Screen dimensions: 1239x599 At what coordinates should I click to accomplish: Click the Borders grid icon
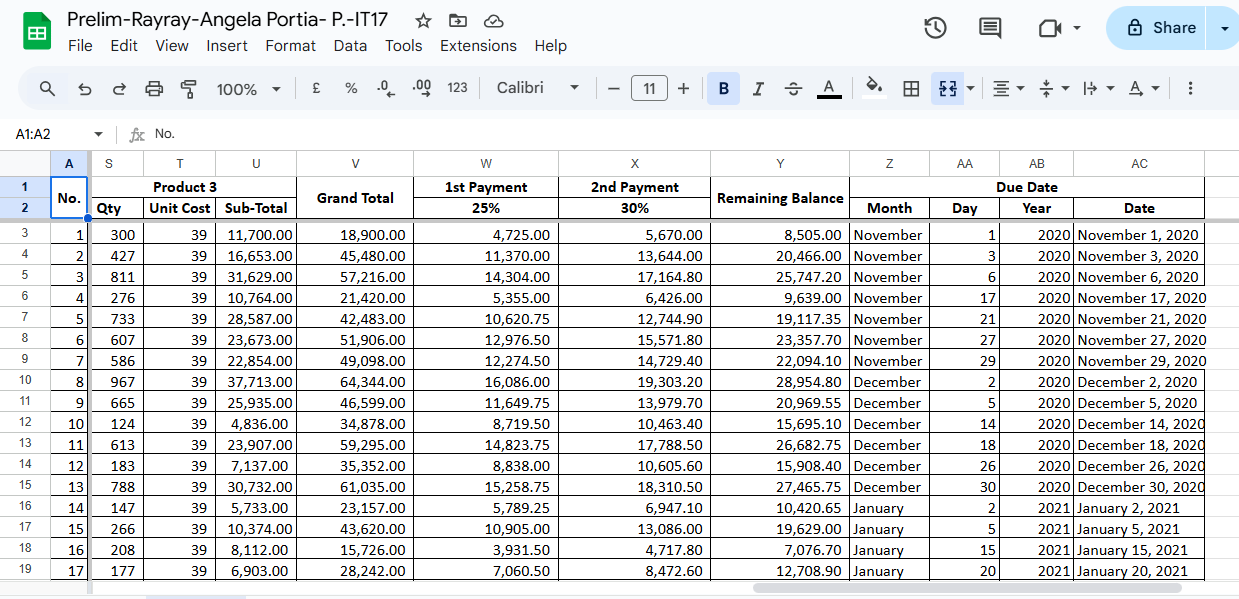[x=911, y=89]
